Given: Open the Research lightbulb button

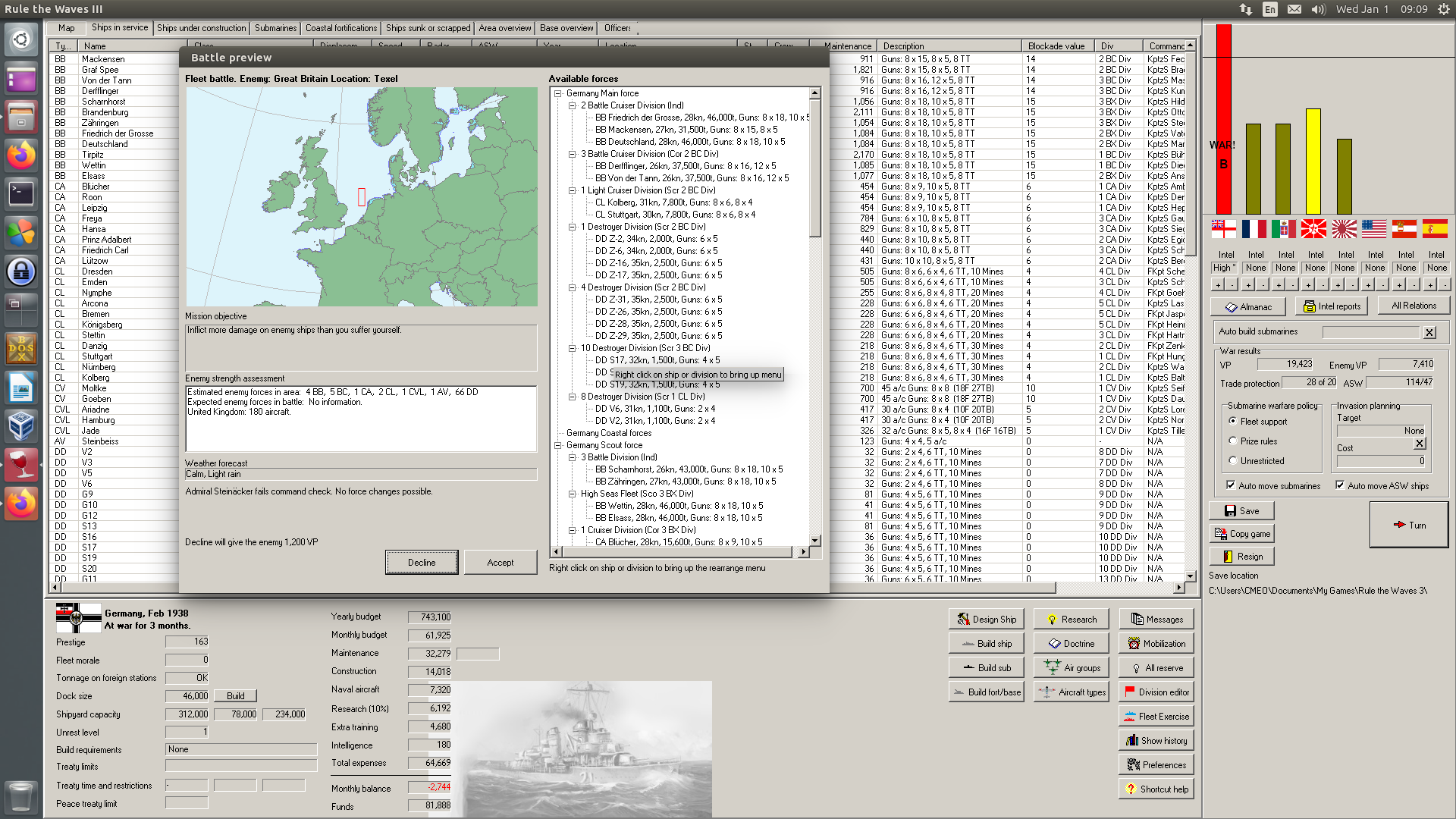Looking at the screenshot, I should point(1071,620).
